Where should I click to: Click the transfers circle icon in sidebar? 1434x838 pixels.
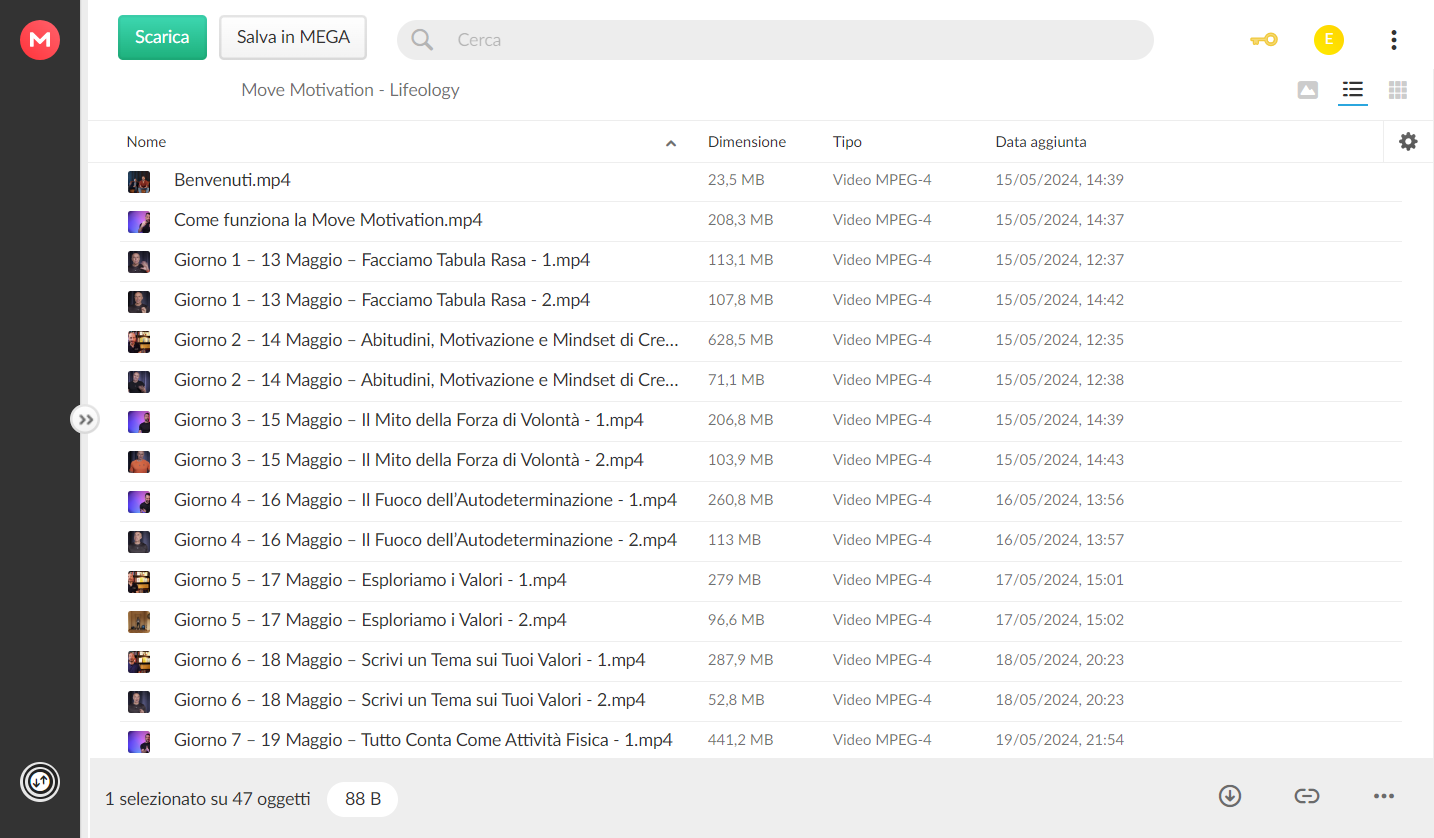[x=40, y=781]
